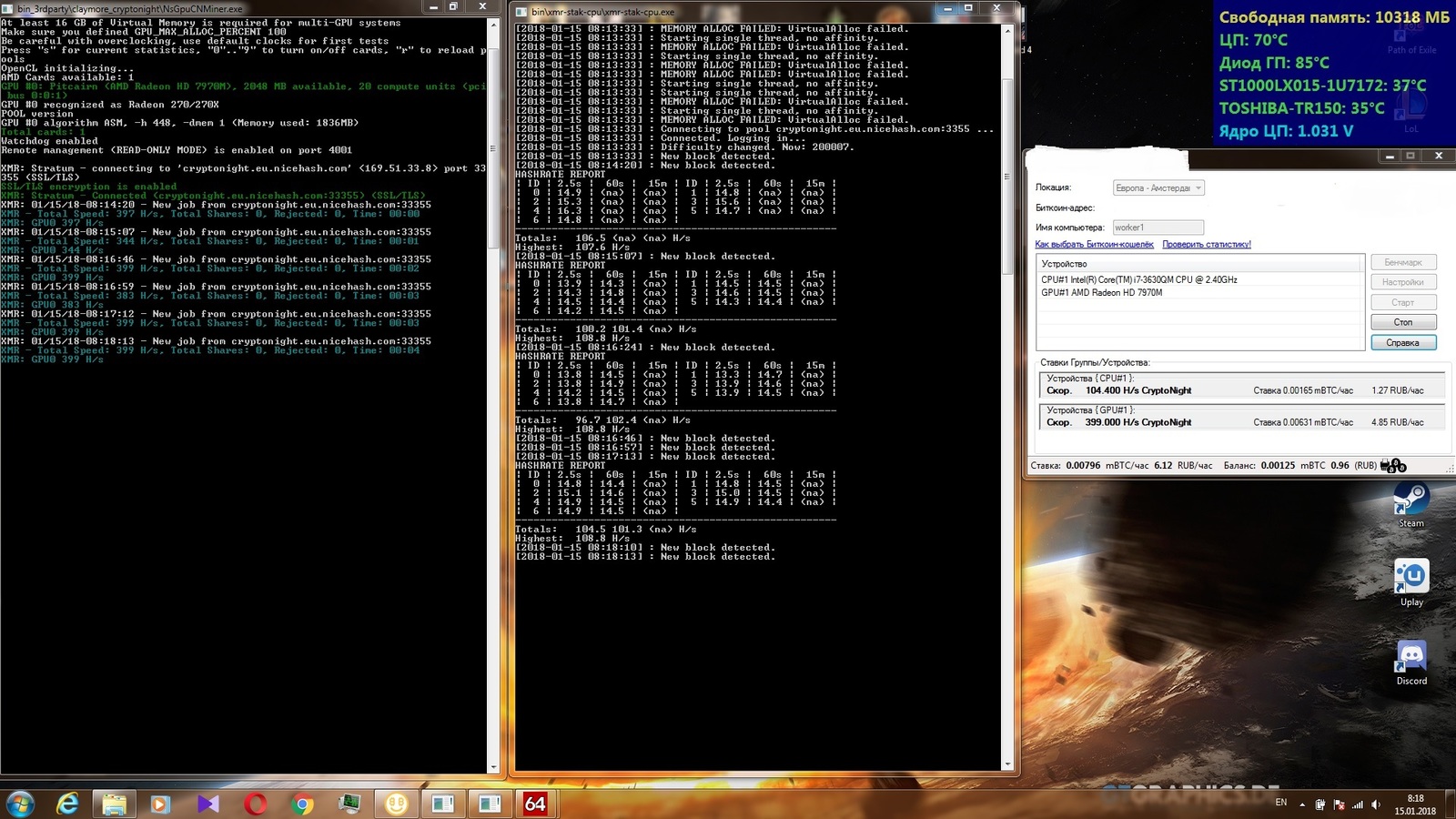This screenshot has width=1456, height=819.
Task: Click the Highest: 107.6 H/s console line
Action: point(572,247)
